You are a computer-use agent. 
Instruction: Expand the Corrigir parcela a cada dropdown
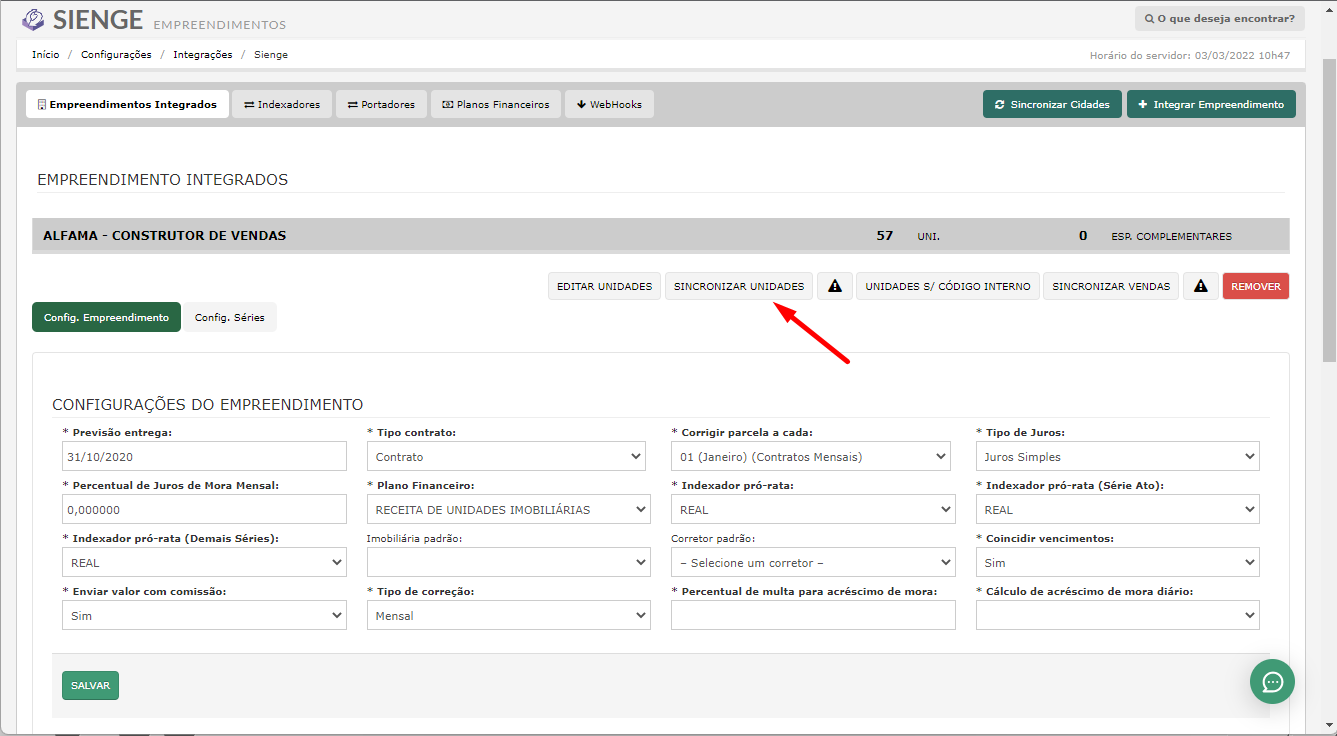tap(813, 456)
